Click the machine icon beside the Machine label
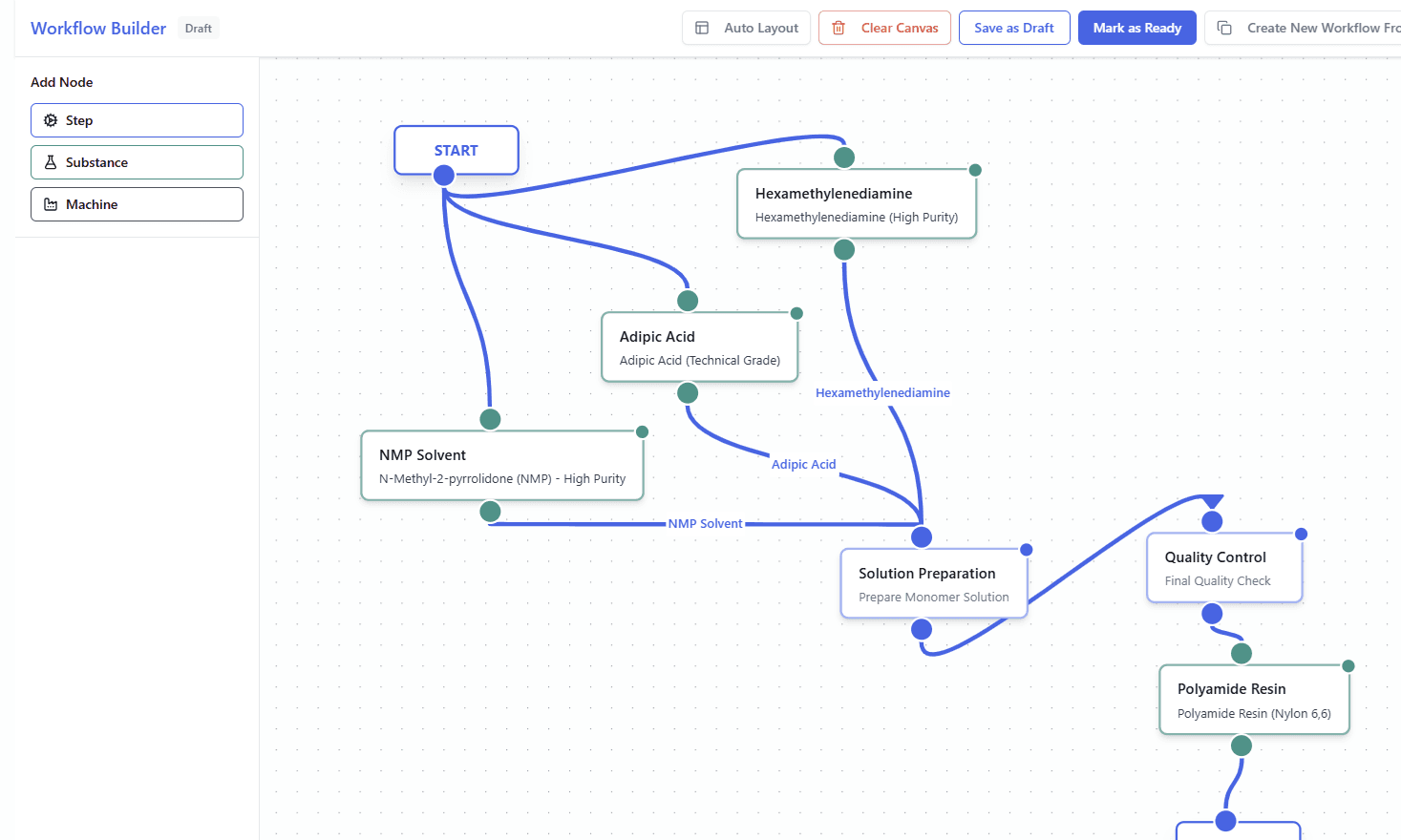 [51, 204]
